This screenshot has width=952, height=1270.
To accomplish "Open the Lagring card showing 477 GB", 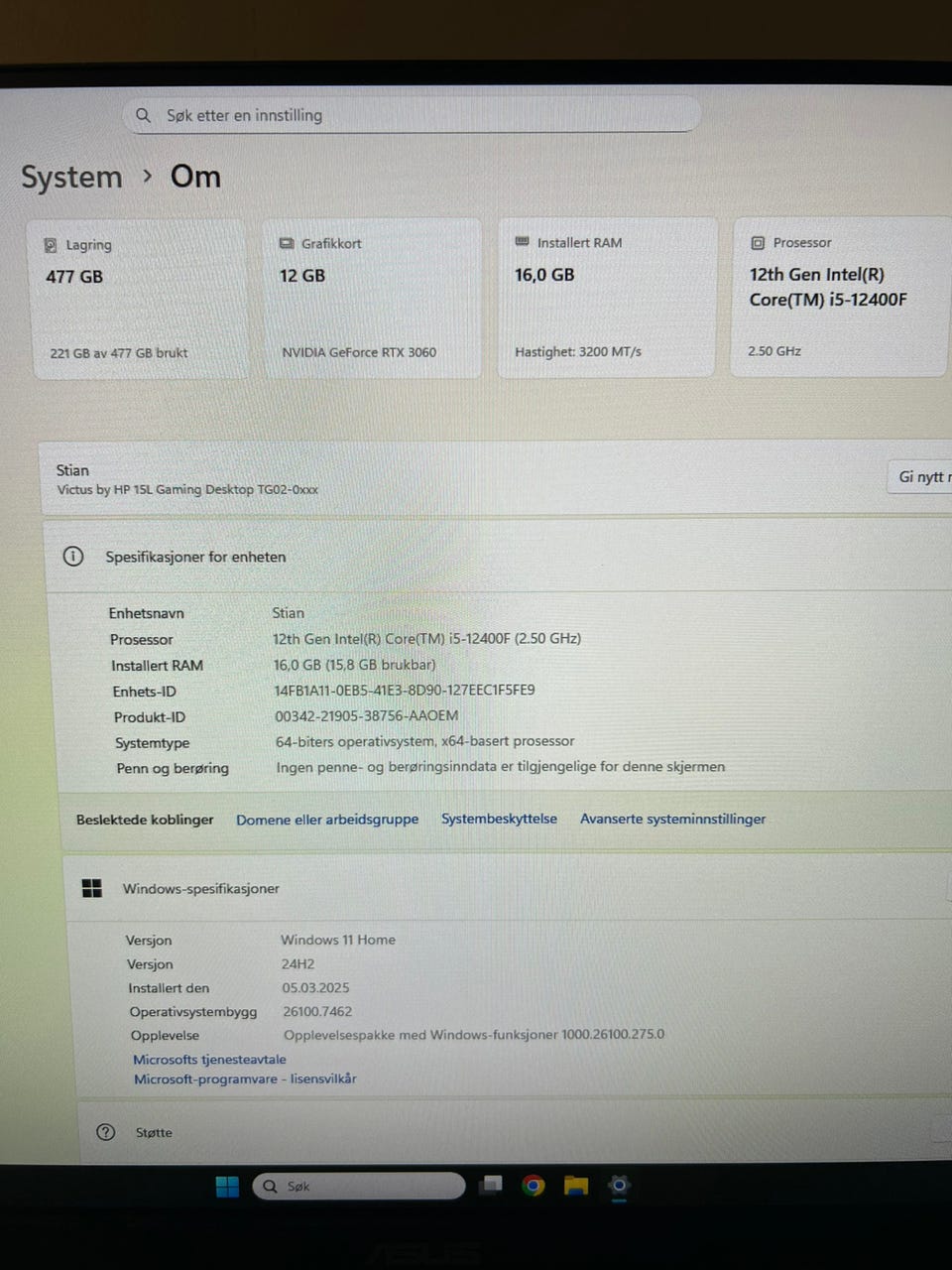I will 140,300.
